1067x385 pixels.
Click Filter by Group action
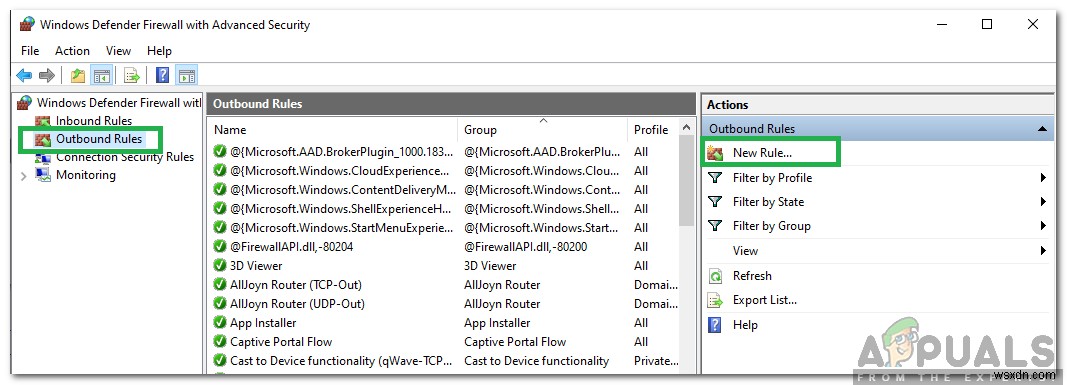tap(772, 225)
